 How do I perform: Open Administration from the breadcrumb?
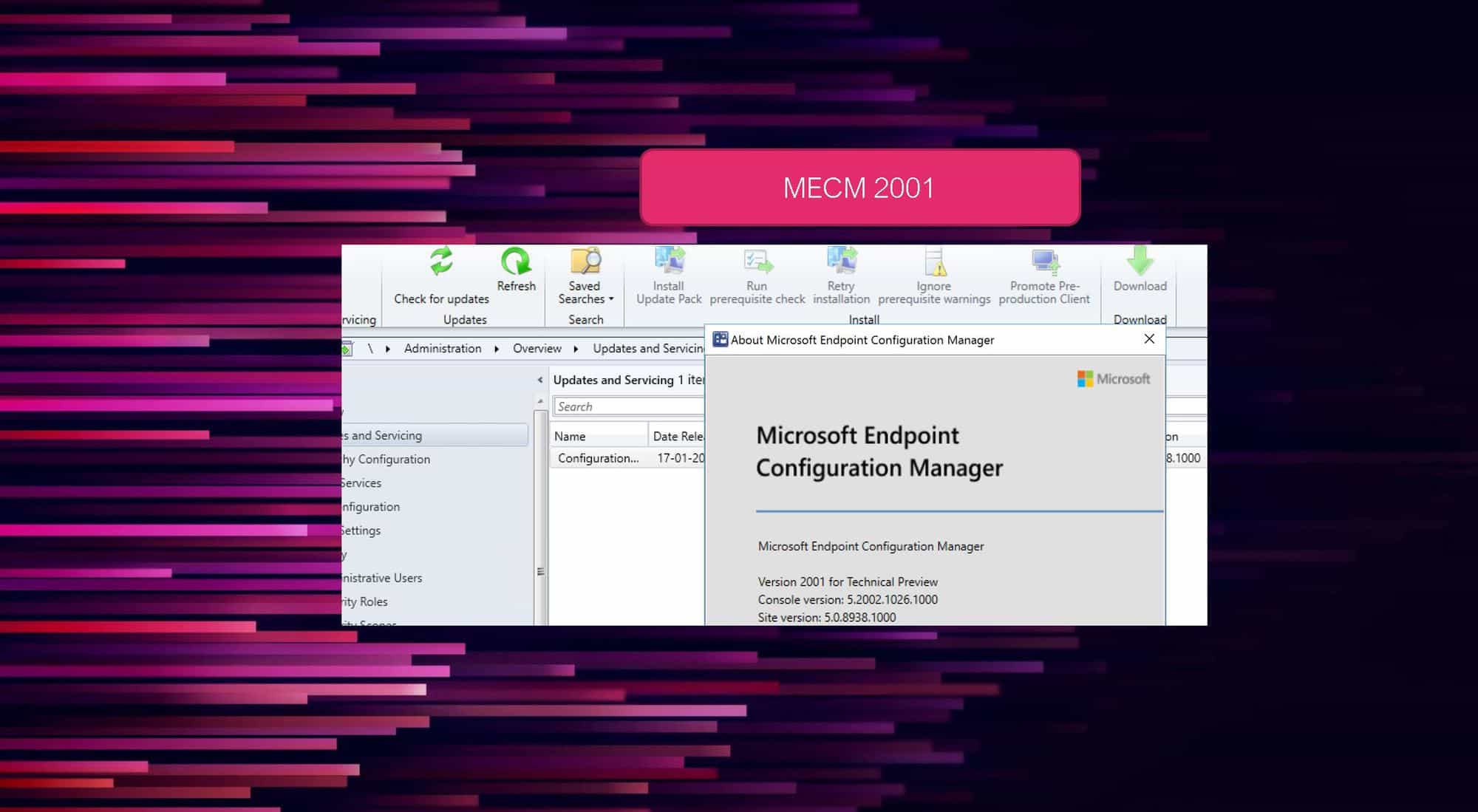442,348
